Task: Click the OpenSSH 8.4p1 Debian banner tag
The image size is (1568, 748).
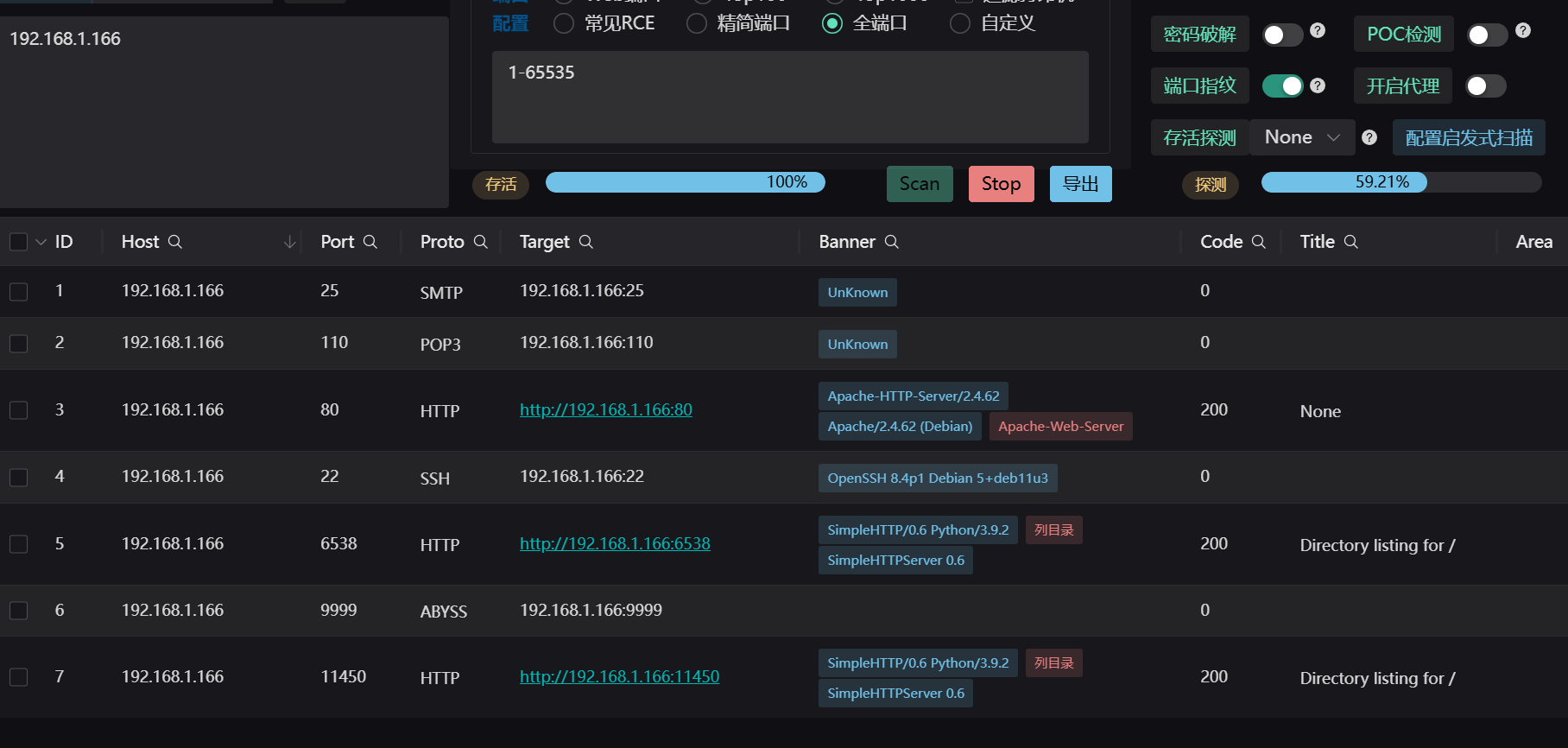Action: [938, 478]
